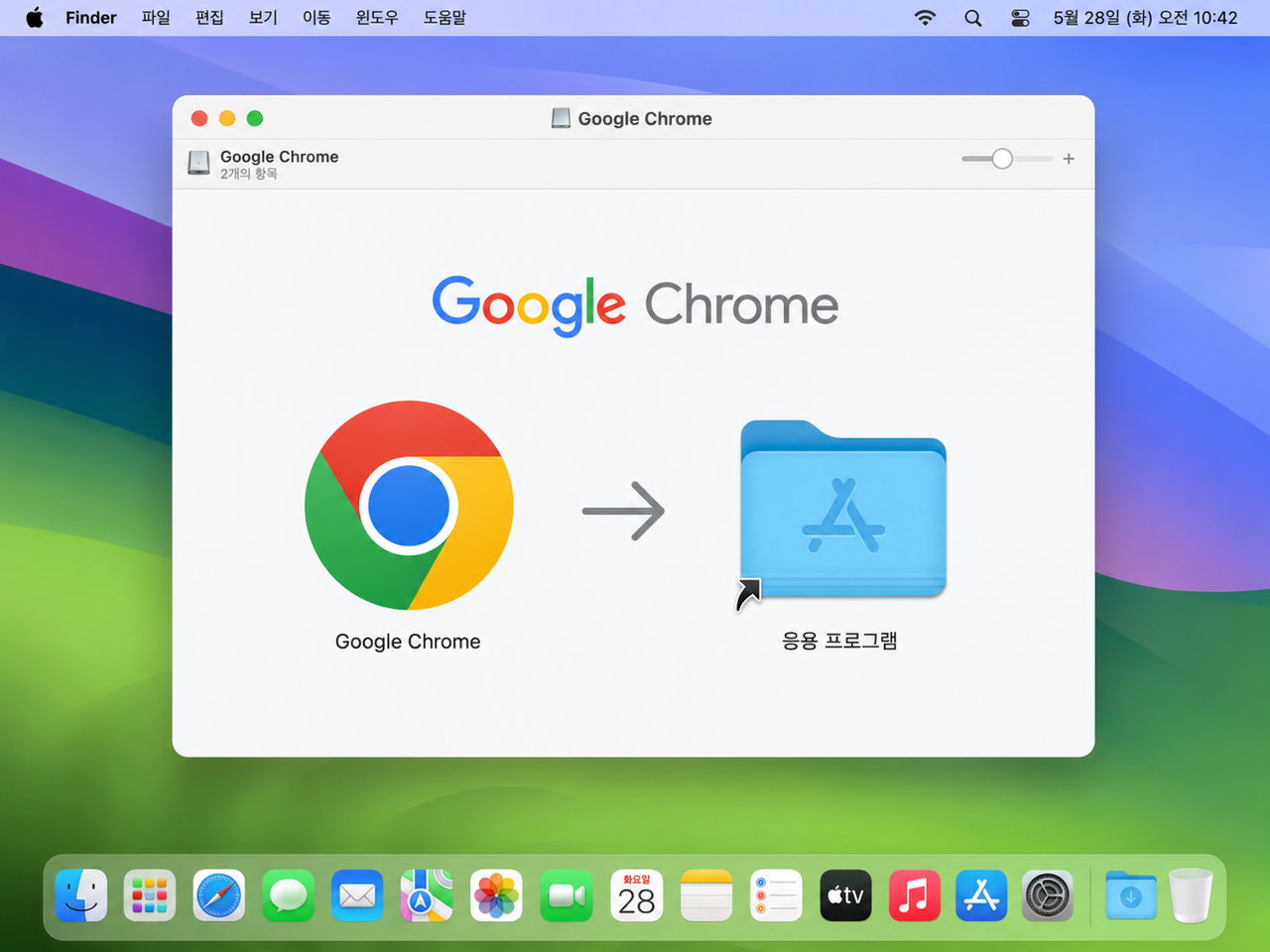Open the Finder menu

pyautogui.click(x=91, y=18)
